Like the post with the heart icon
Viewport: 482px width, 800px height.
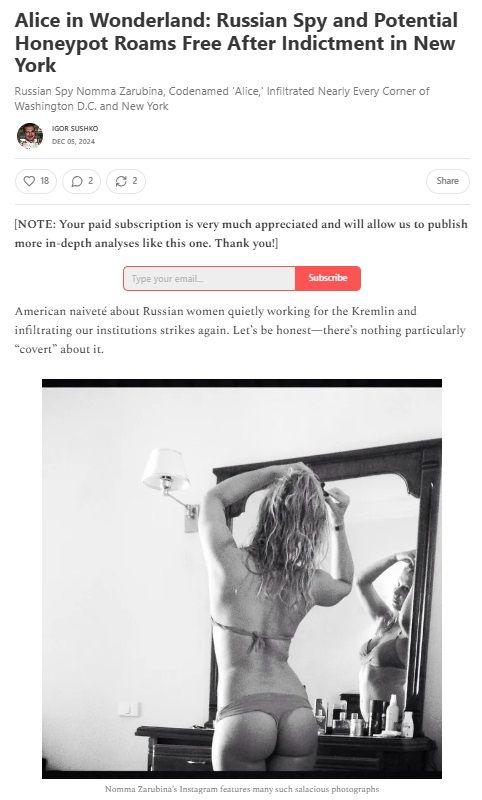(x=30, y=181)
